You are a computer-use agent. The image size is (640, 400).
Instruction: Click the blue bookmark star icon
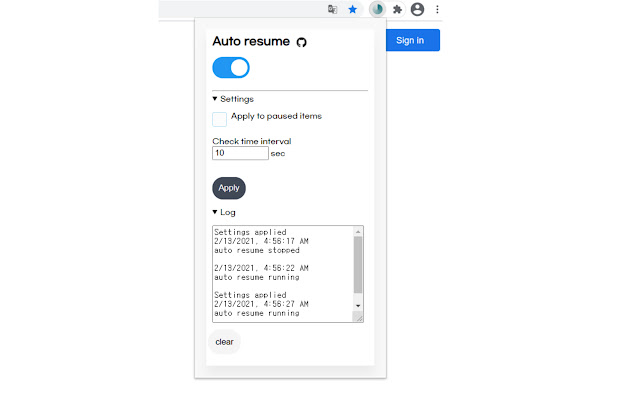point(353,9)
